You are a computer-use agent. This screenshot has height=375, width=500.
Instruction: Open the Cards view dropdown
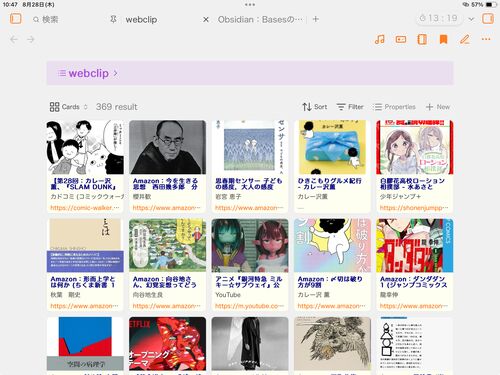pos(69,107)
